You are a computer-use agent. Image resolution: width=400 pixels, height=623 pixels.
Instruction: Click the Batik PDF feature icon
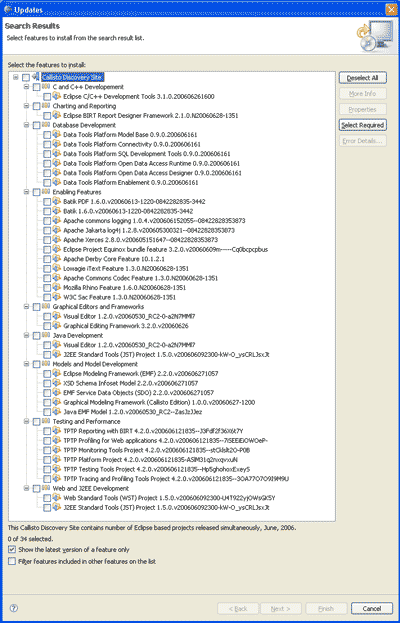pos(56,201)
